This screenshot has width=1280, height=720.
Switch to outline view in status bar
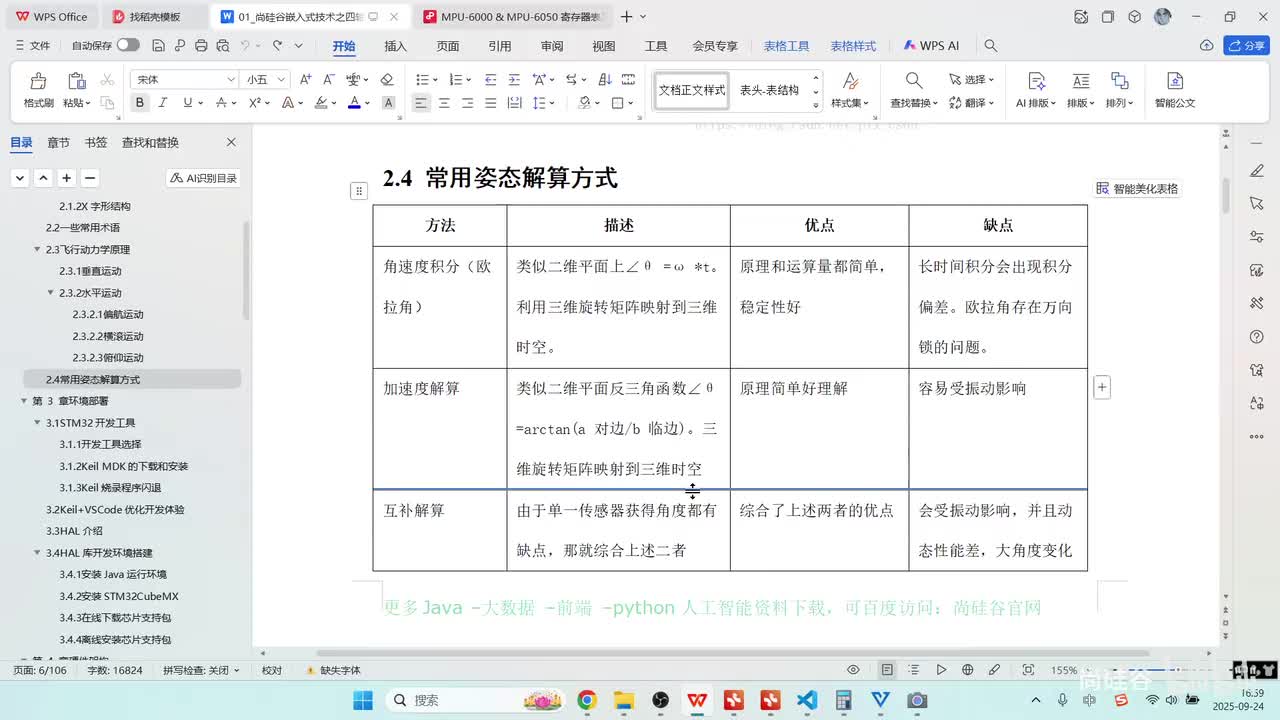(914, 670)
